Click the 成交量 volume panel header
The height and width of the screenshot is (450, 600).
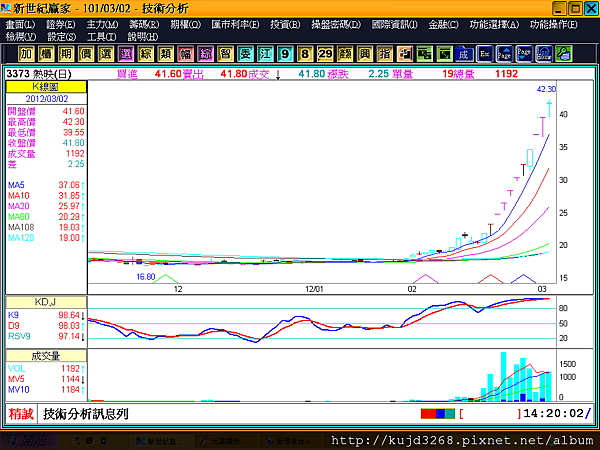coord(46,356)
